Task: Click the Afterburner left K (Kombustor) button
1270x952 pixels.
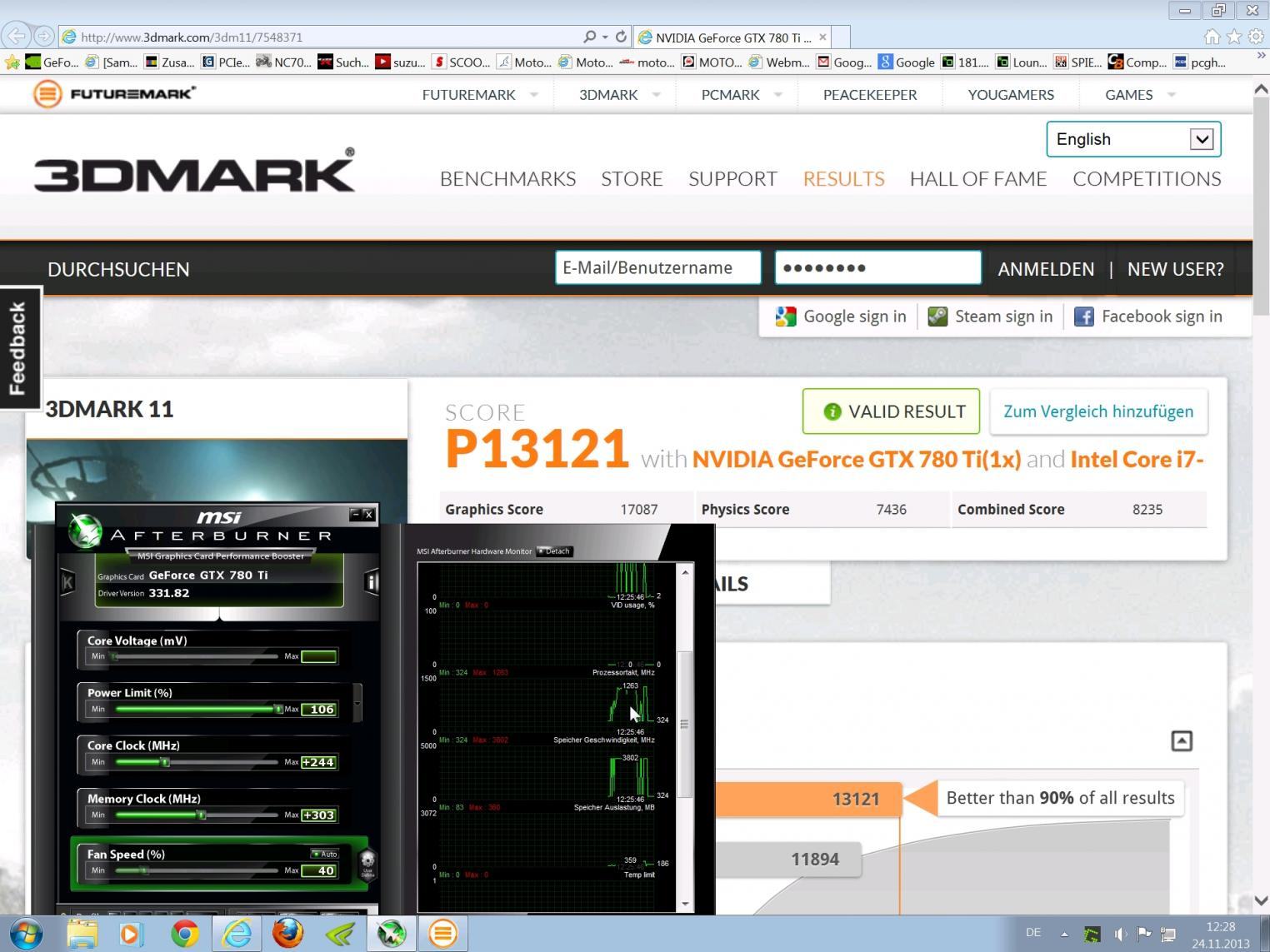Action: (67, 582)
